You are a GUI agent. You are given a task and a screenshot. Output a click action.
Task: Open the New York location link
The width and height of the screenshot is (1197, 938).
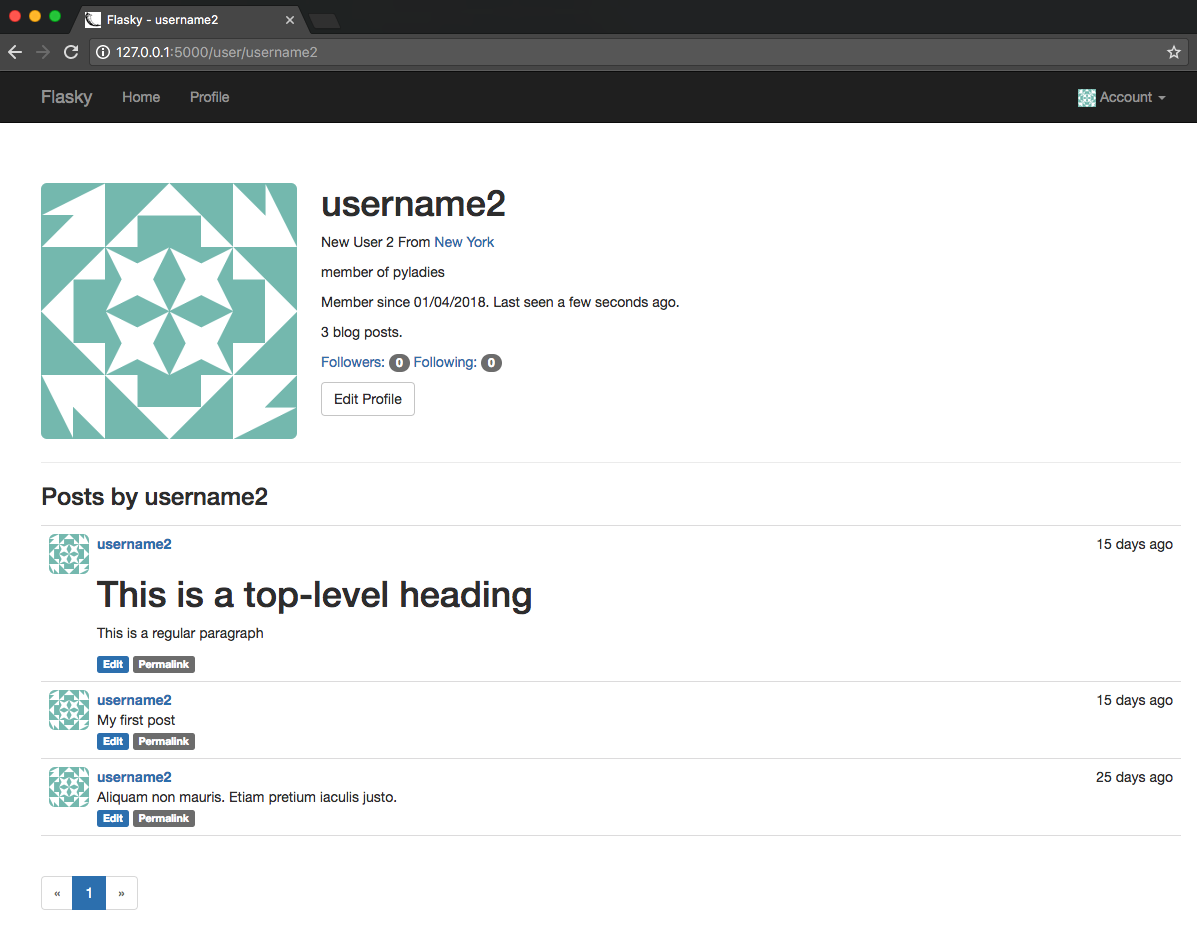pos(464,242)
